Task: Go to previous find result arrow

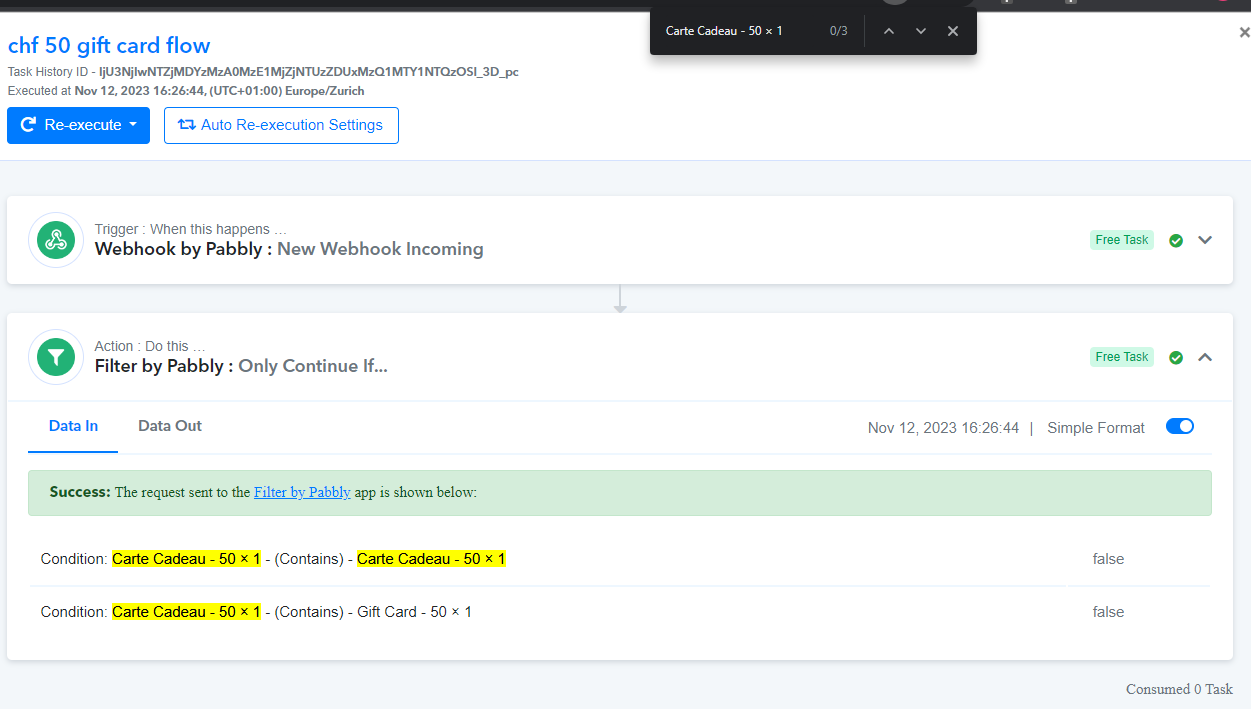Action: (x=889, y=31)
